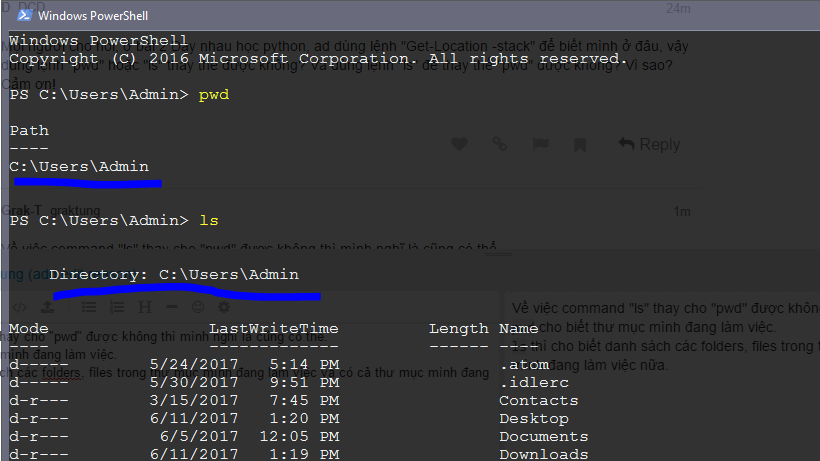Select the 'Desktop' directory name

(534, 419)
